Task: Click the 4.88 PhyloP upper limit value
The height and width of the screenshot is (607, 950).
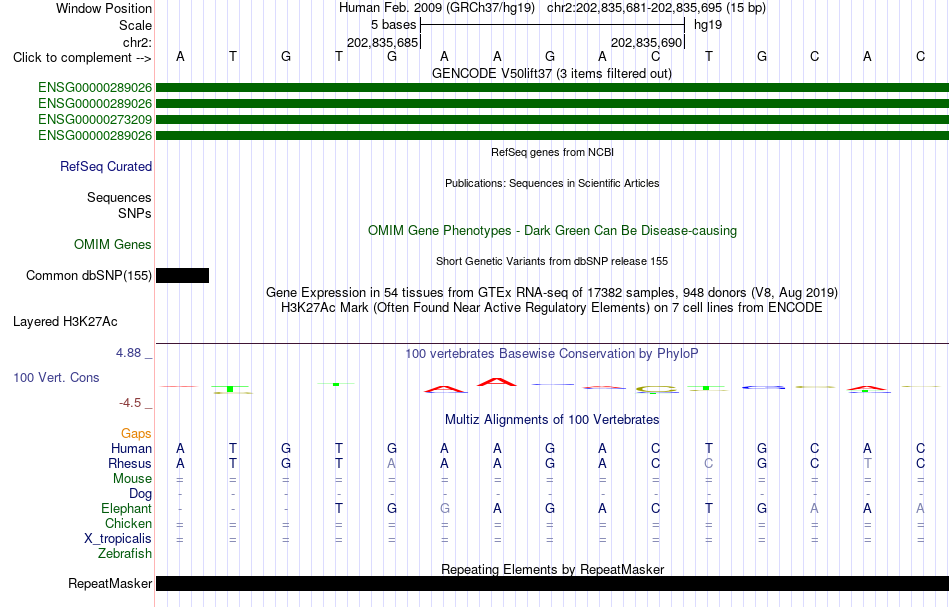Action: [129, 353]
